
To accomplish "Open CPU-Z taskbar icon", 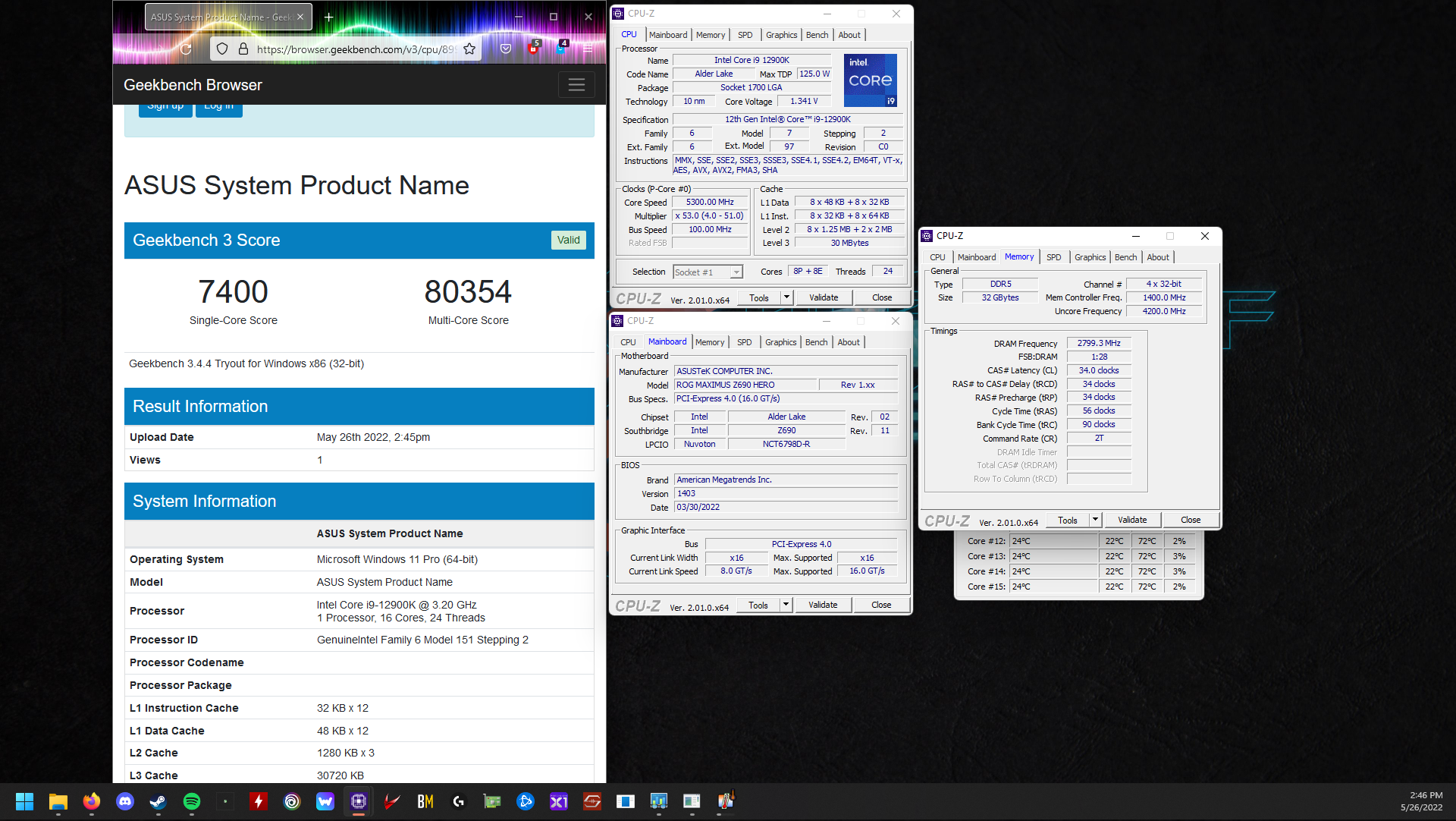I will 359,801.
